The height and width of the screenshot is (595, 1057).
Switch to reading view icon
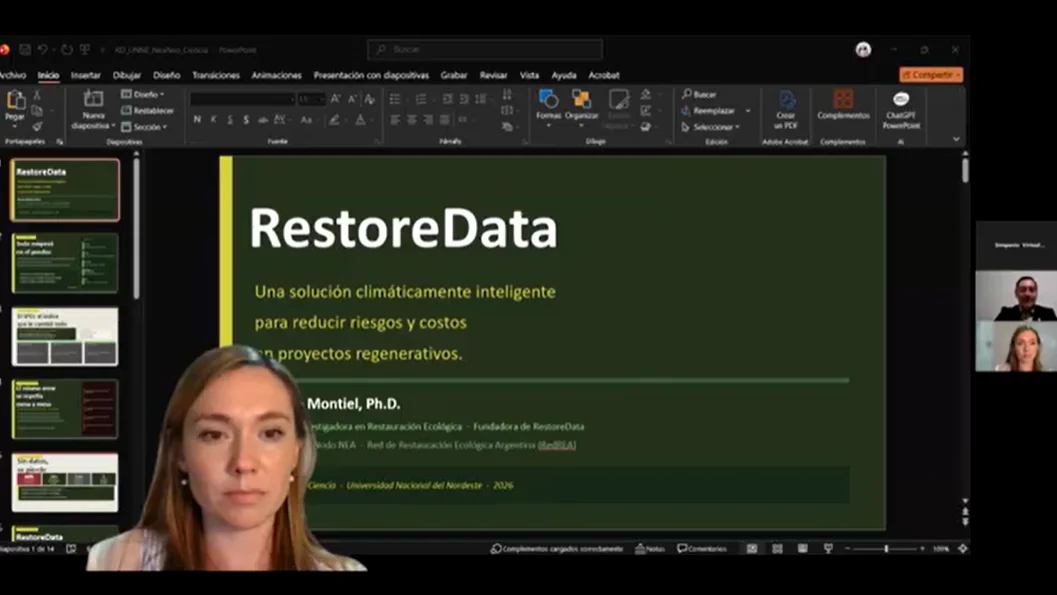click(802, 549)
